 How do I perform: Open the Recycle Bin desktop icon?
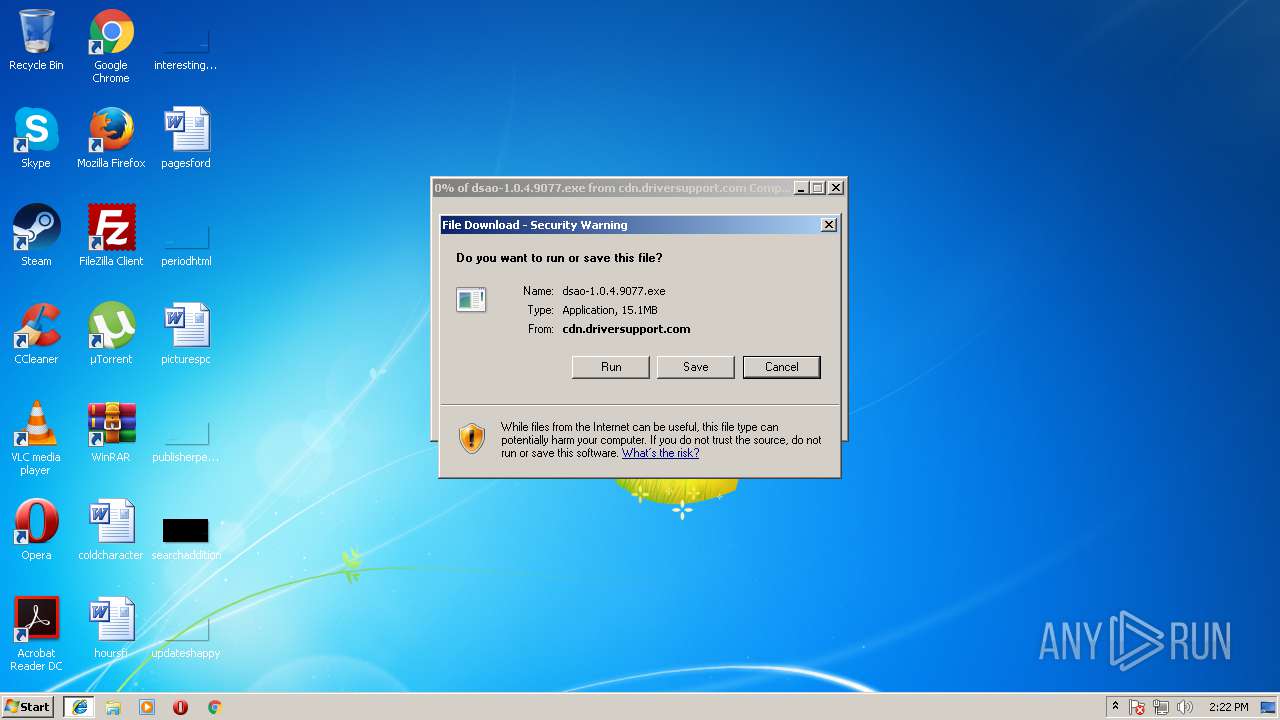[36, 40]
